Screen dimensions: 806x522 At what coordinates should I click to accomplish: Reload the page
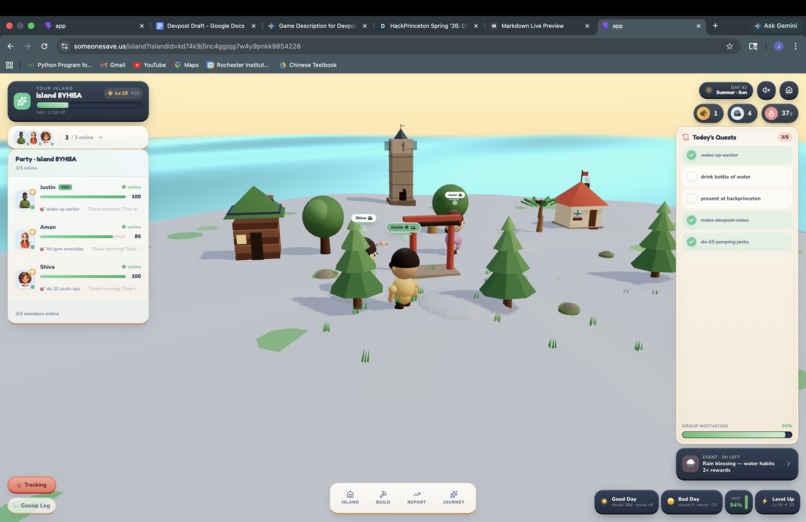(44, 46)
